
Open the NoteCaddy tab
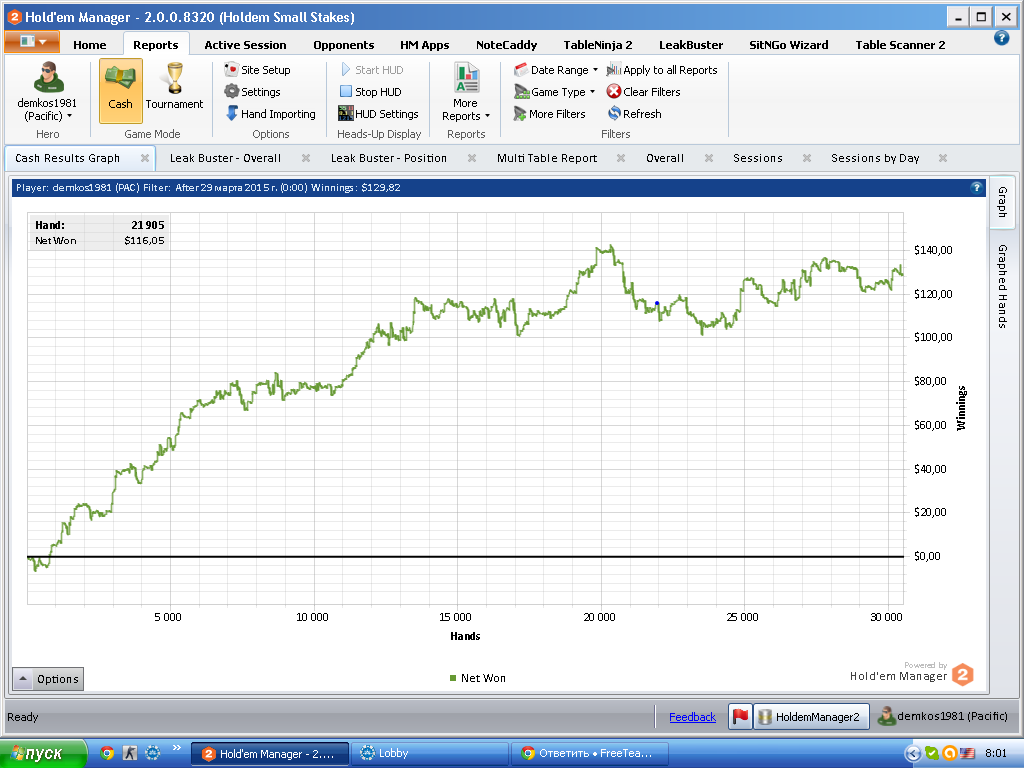coord(506,45)
